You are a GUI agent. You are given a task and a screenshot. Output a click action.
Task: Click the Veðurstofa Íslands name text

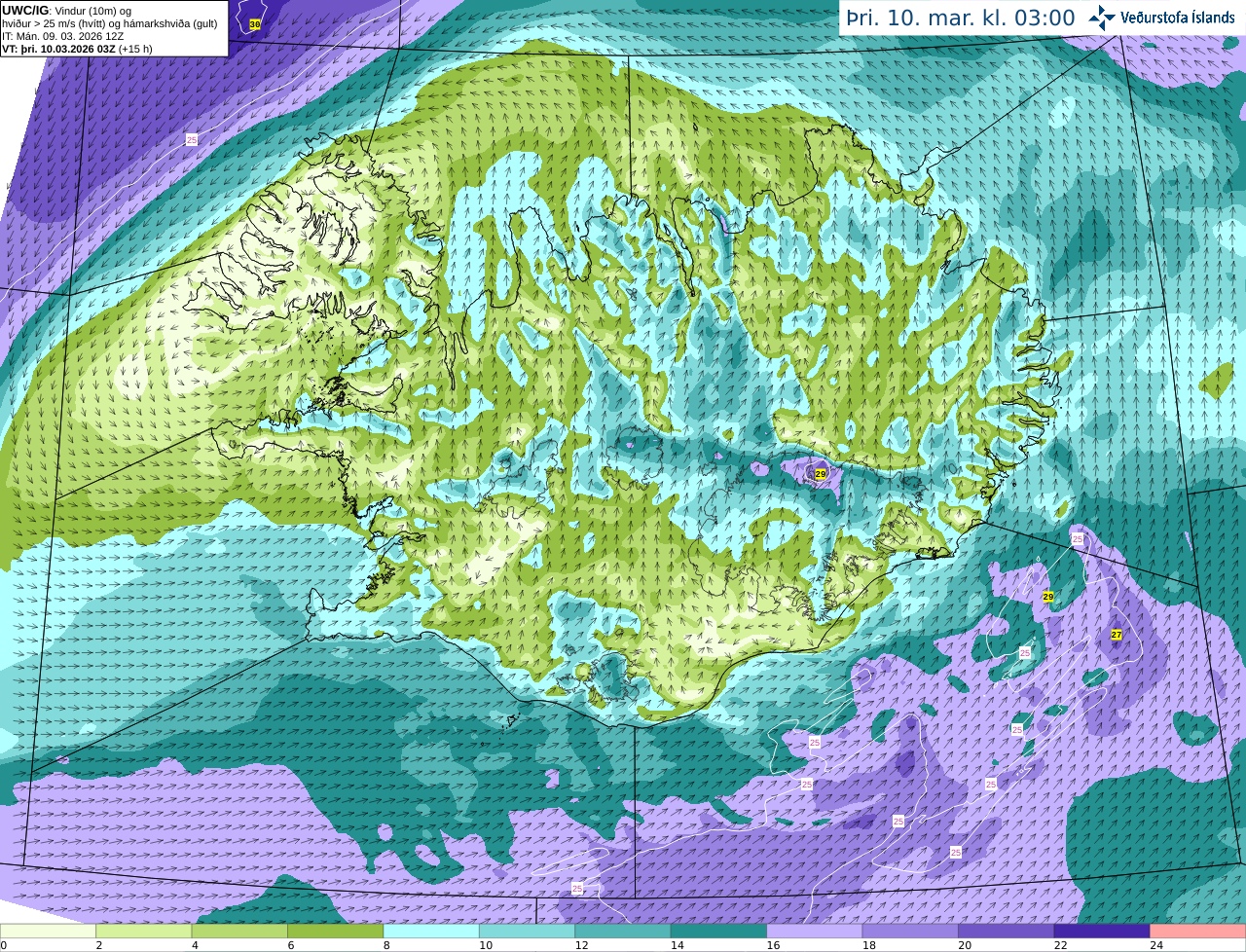pos(1177,18)
